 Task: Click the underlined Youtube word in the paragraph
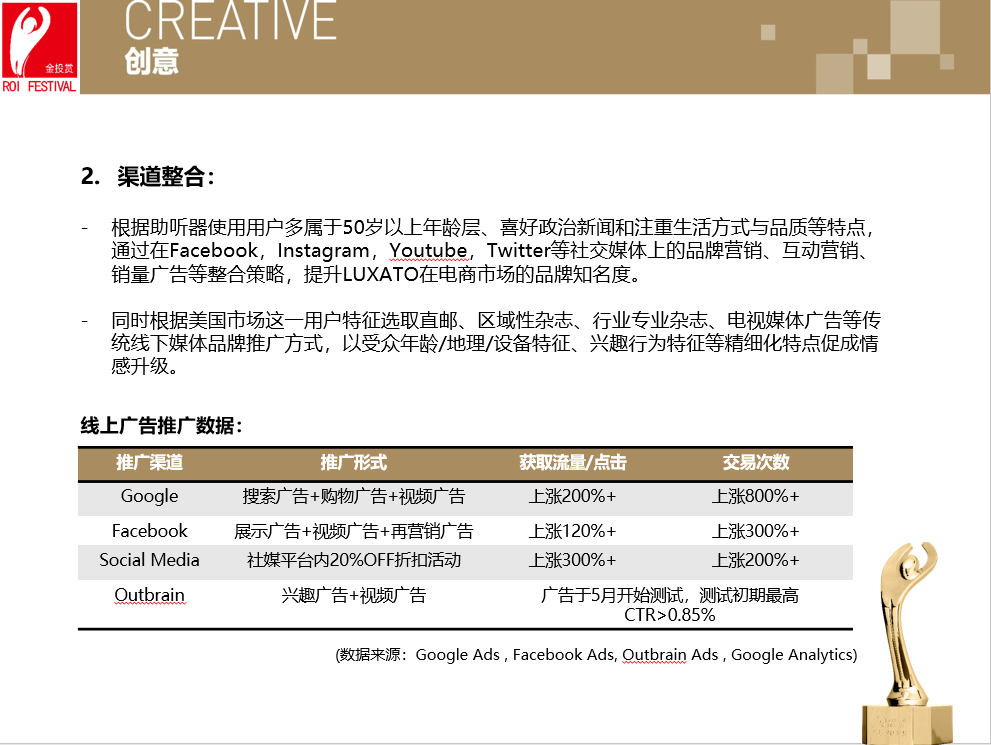[x=428, y=250]
